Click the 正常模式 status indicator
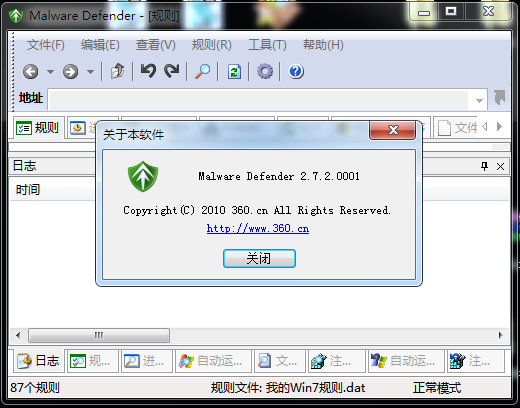The height and width of the screenshot is (408, 520). click(437, 388)
